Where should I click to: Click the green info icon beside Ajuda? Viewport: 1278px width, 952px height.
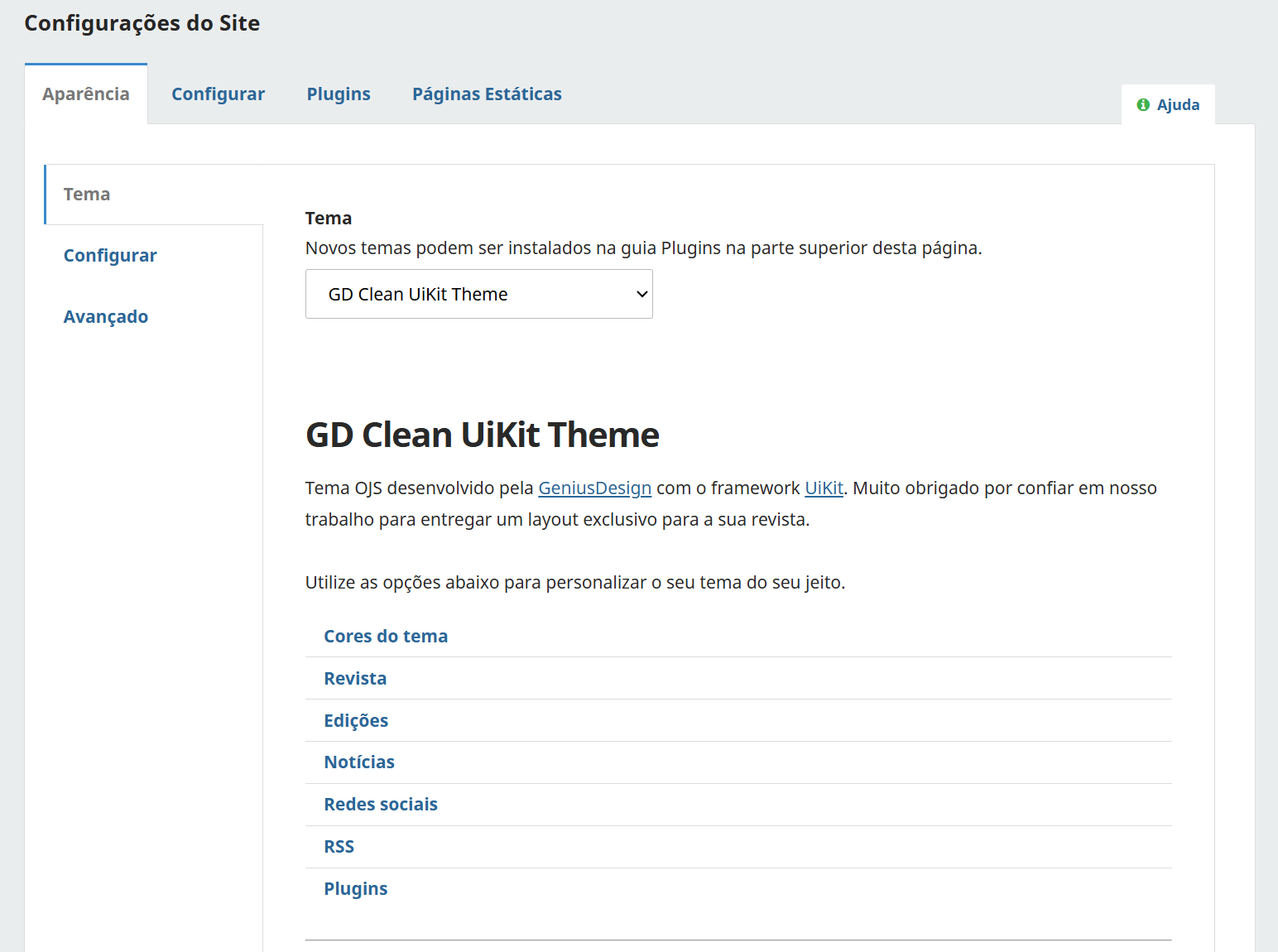[1143, 104]
